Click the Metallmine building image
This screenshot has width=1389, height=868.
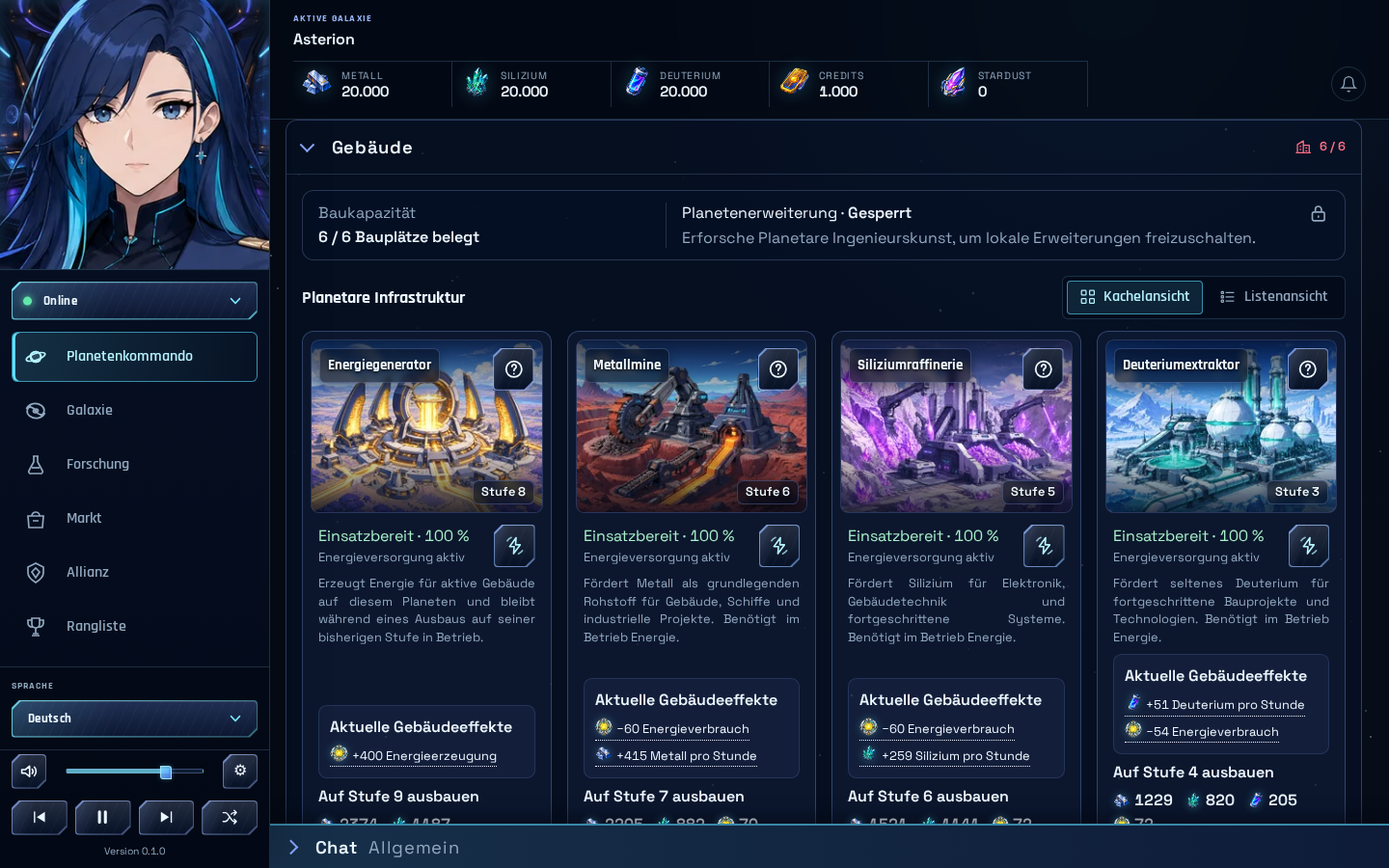692,426
